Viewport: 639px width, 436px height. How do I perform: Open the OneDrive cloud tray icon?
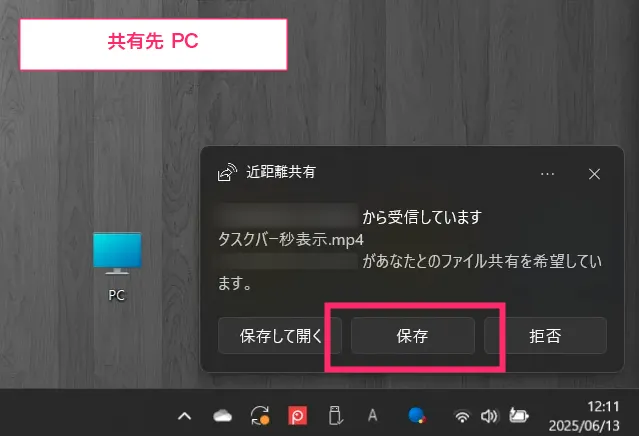coord(223,416)
